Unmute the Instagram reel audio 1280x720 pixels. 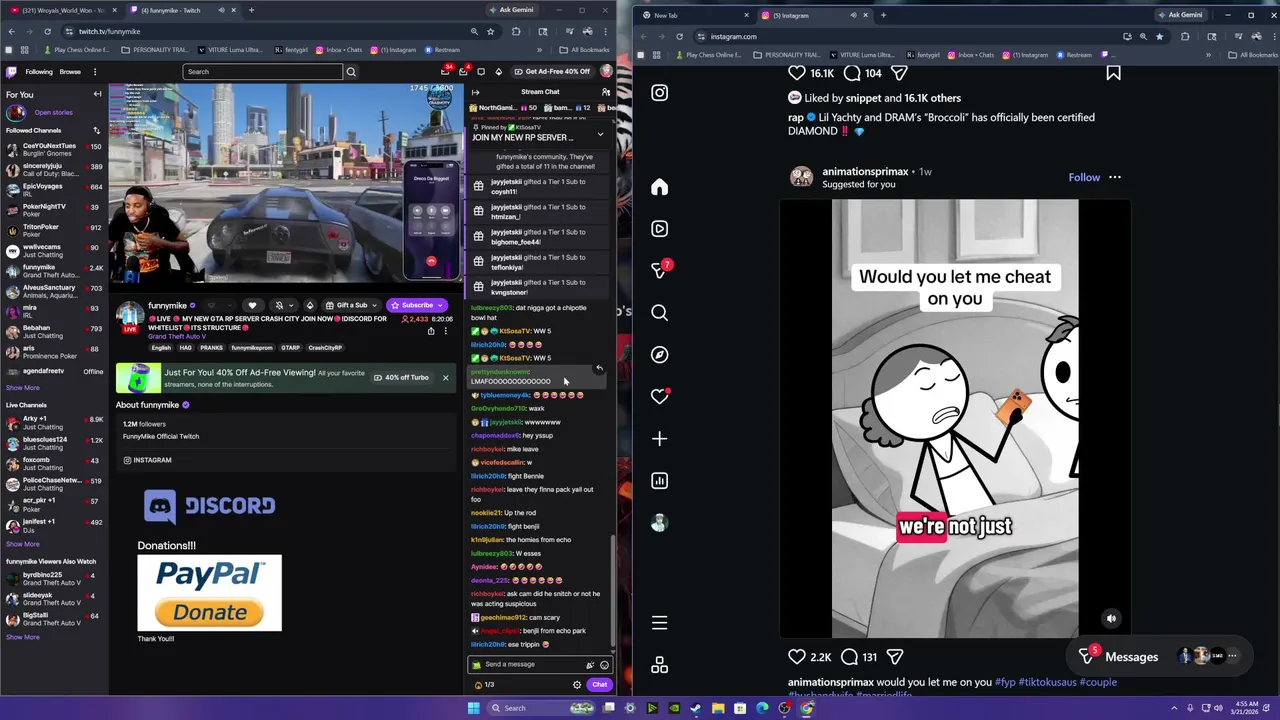pos(1111,619)
